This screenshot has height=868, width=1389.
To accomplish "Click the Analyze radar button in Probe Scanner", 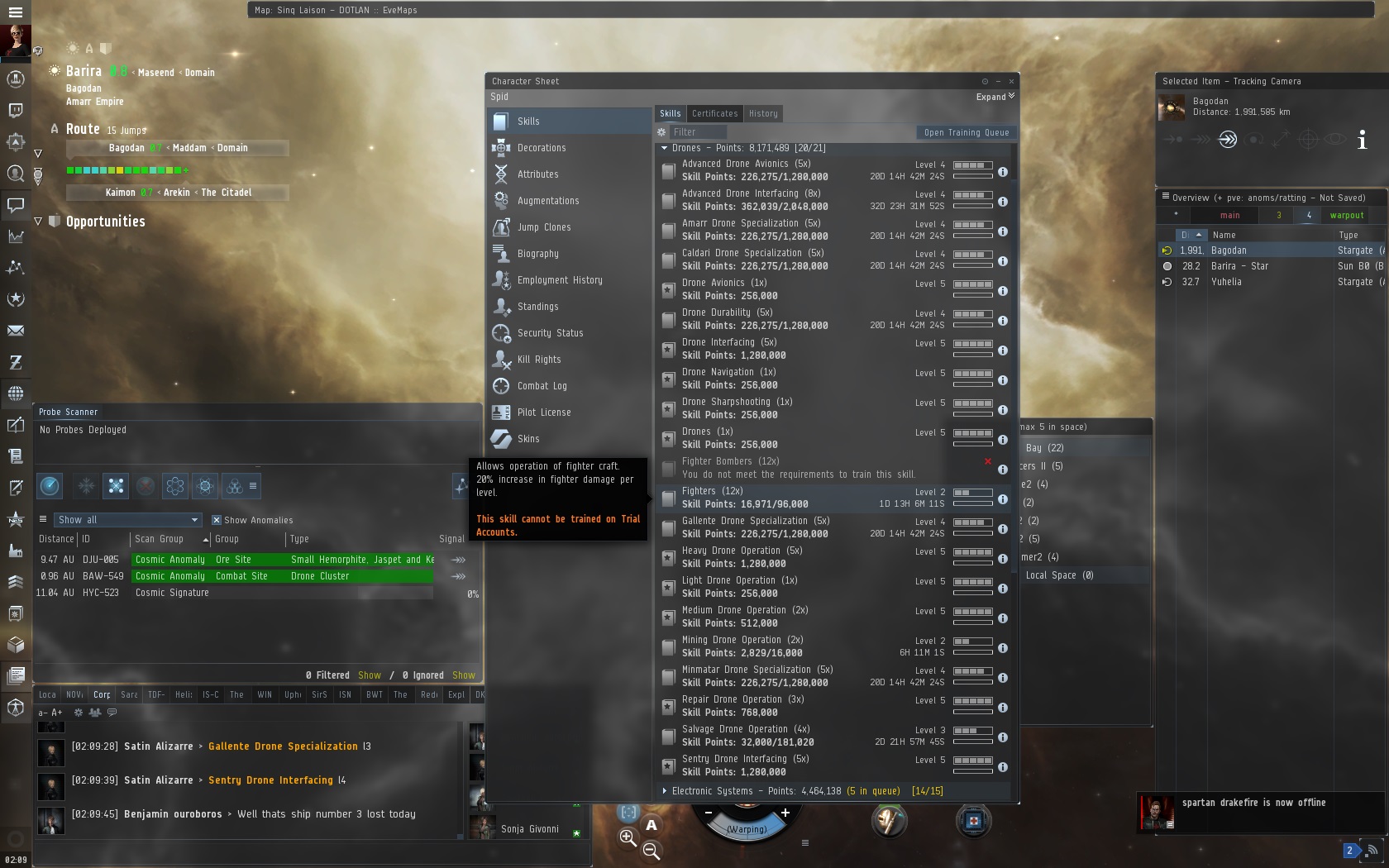I will 50,486.
